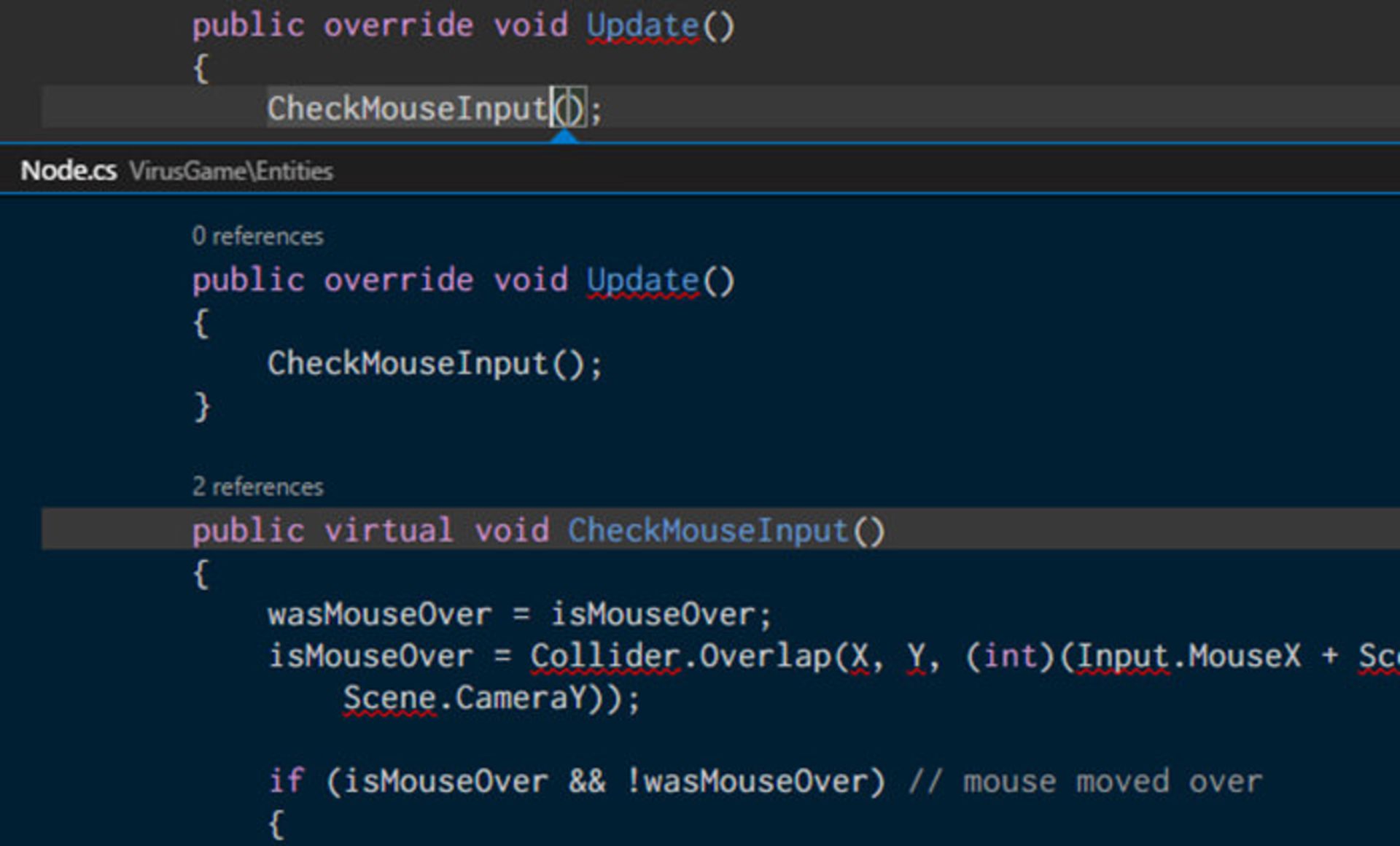Click 'Input' identifier before MouseX
This screenshot has width=1400, height=846.
(1124, 656)
